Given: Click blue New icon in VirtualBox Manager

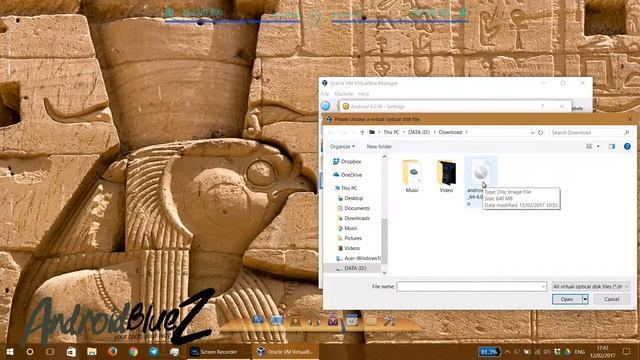Looking at the screenshot, I should click(x=325, y=106).
